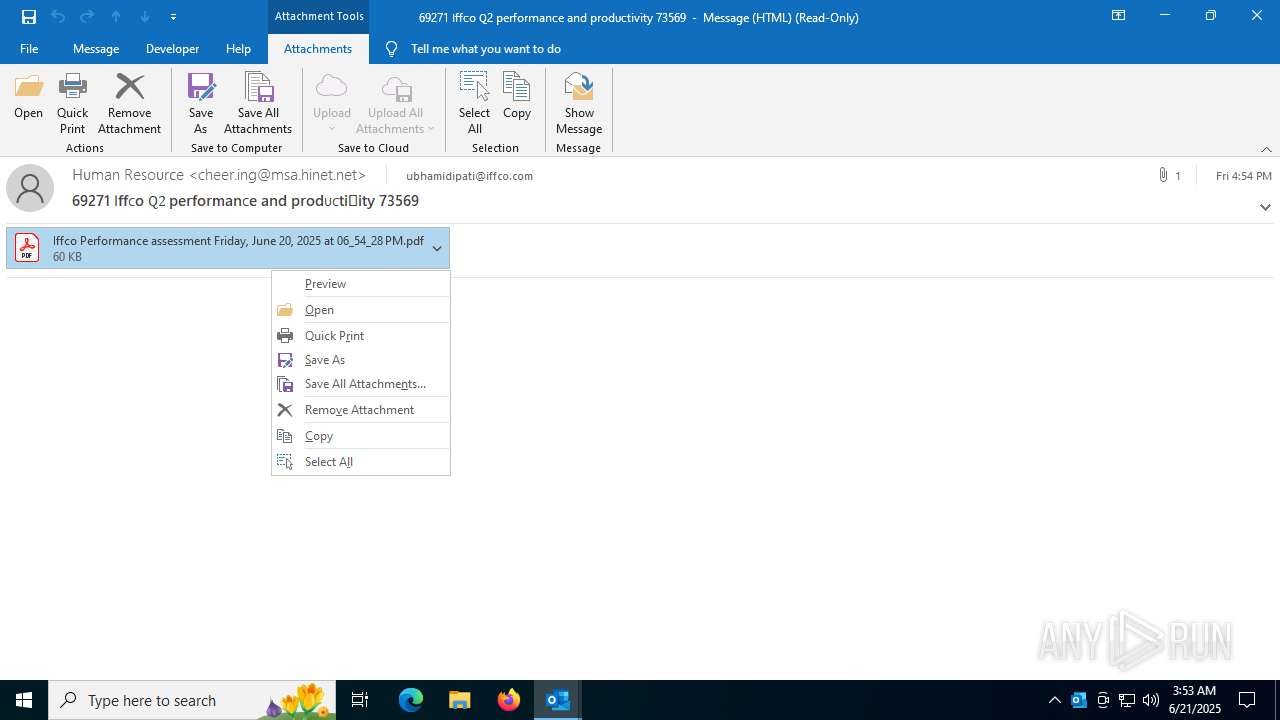
Task: Click the Copy ribbon button
Action: click(517, 97)
